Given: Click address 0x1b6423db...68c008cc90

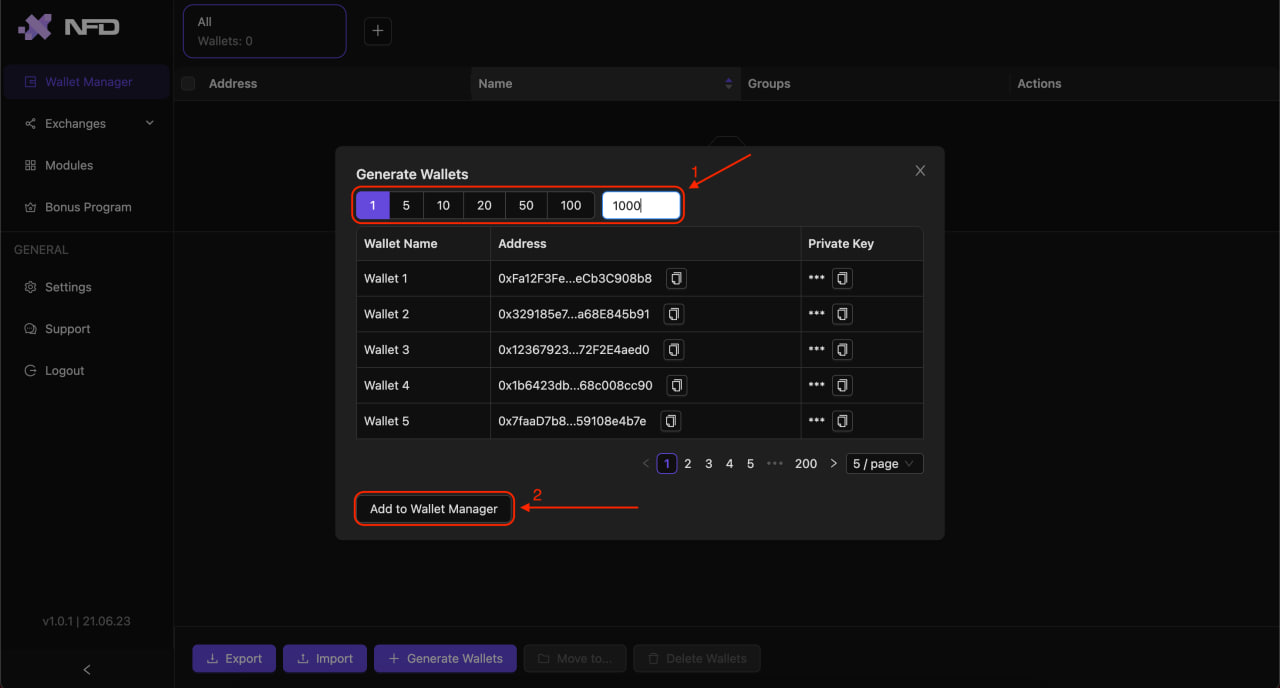Looking at the screenshot, I should [x=575, y=385].
